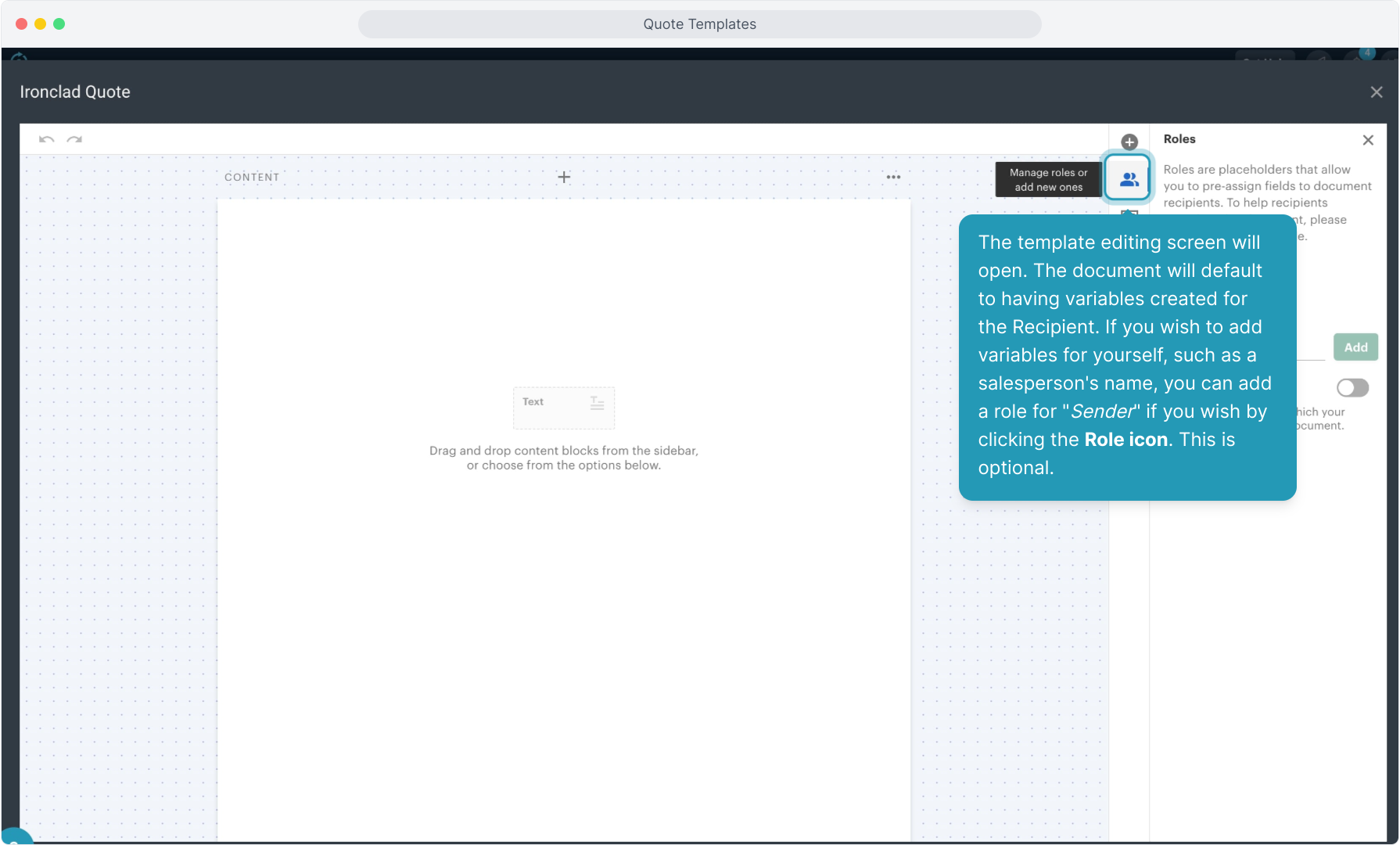Image resolution: width=1400 pixels, height=845 pixels.
Task: Click the Ironclad Quote template title
Action: [x=75, y=92]
